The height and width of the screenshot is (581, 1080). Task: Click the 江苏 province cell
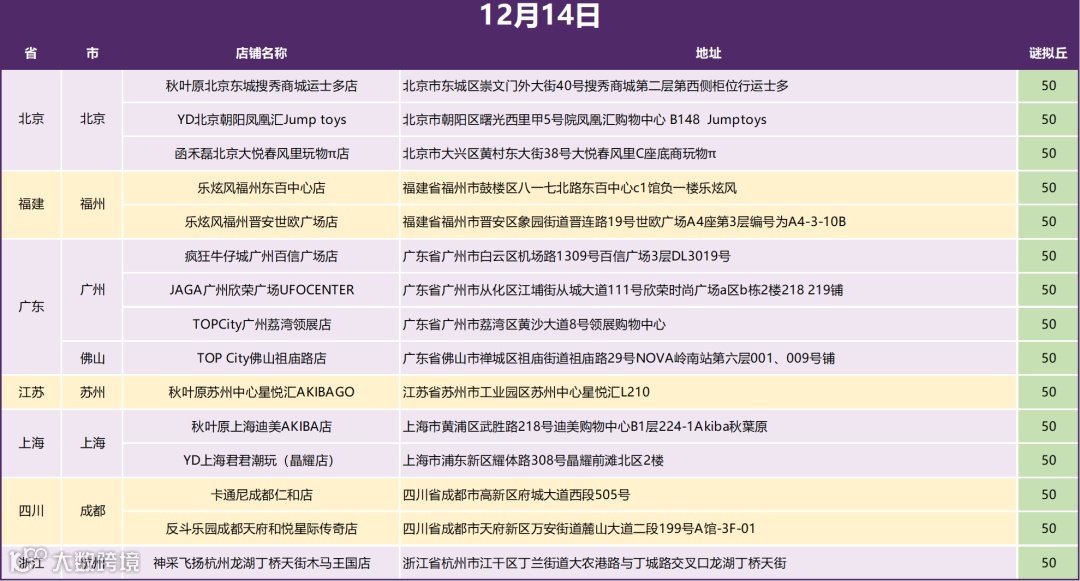(31, 392)
